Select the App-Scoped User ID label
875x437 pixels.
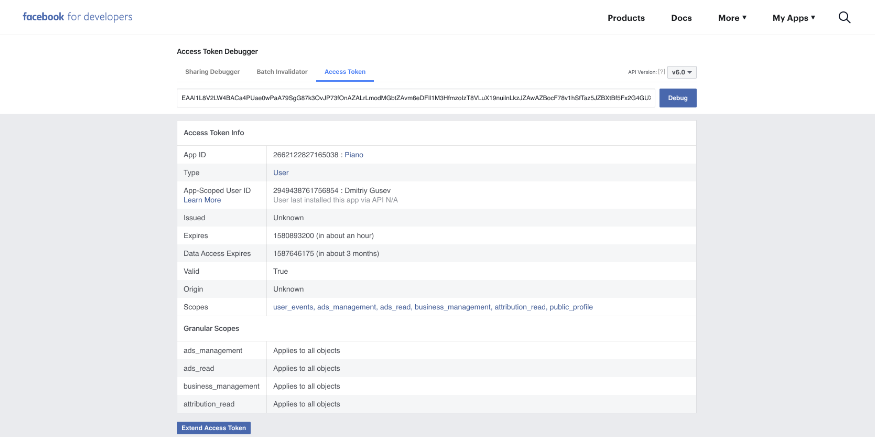tap(217, 190)
